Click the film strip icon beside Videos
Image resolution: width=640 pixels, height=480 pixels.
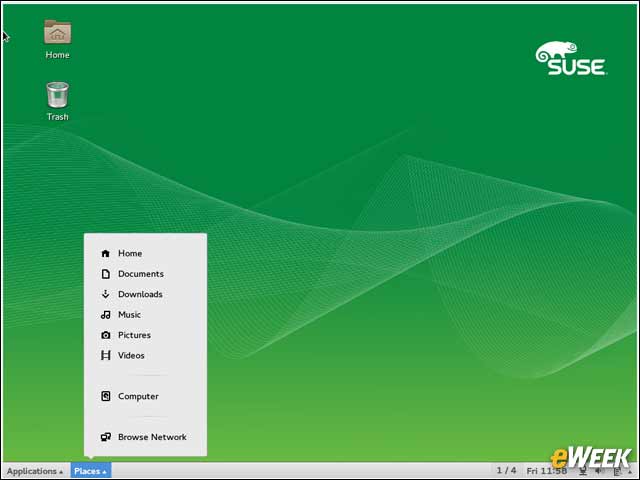click(105, 356)
